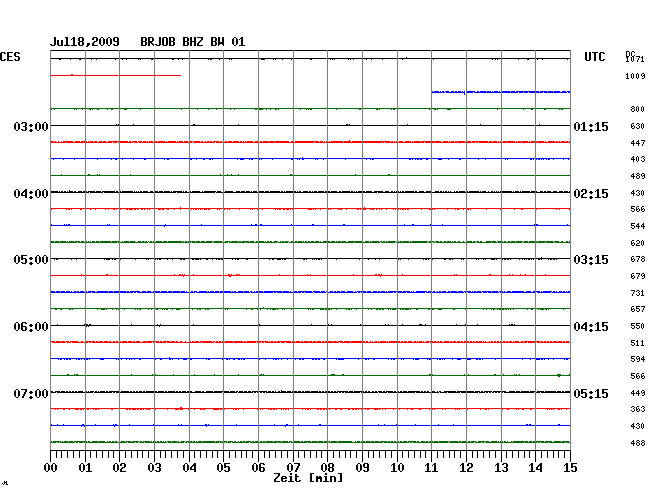Viewport: 650px width, 494px height.
Task: Click the 05:00 local time label
Action: tap(31, 260)
